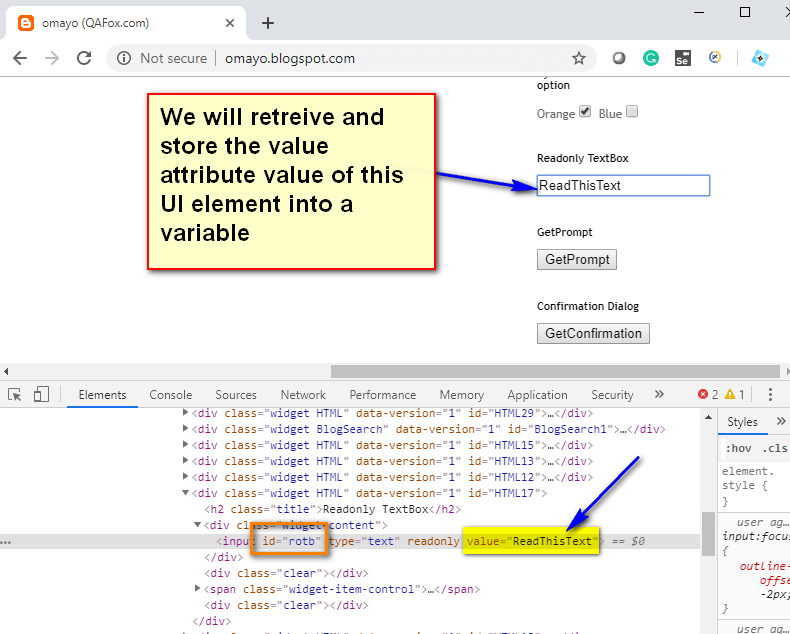This screenshot has width=790, height=634.
Task: Check the Blue checkbox
Action: point(632,111)
